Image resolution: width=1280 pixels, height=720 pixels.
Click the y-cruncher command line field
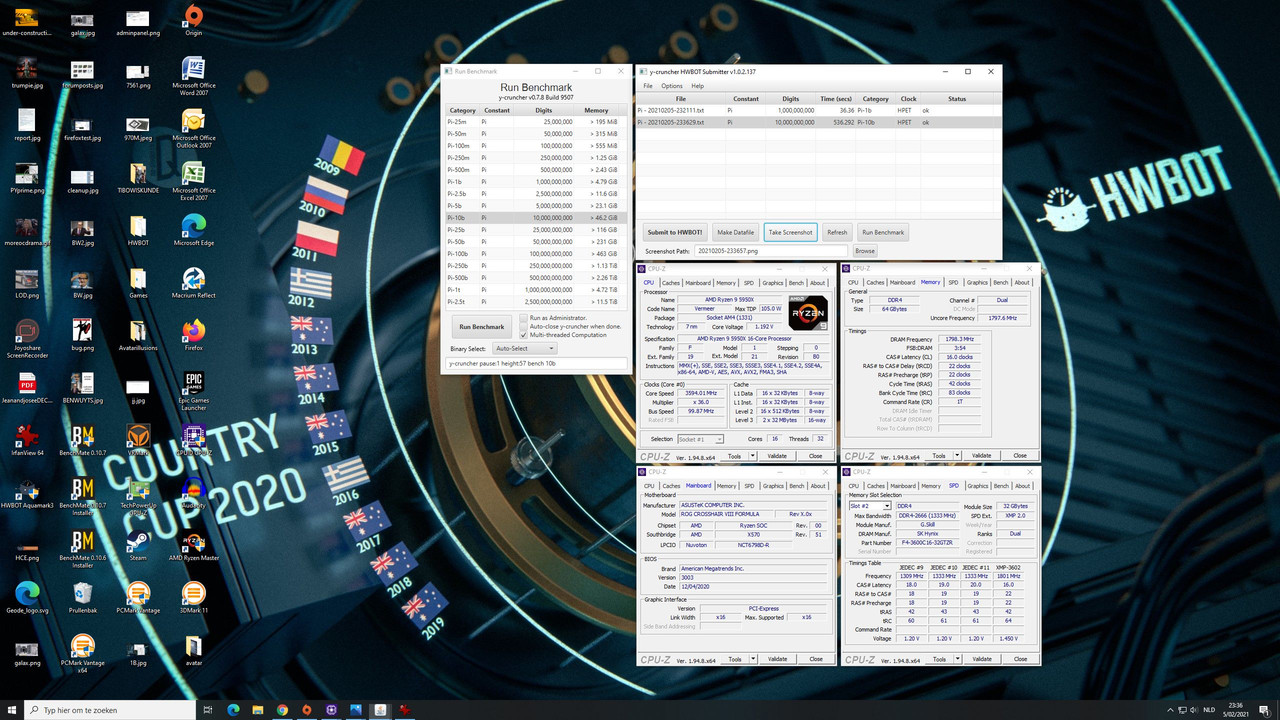click(x=535, y=363)
